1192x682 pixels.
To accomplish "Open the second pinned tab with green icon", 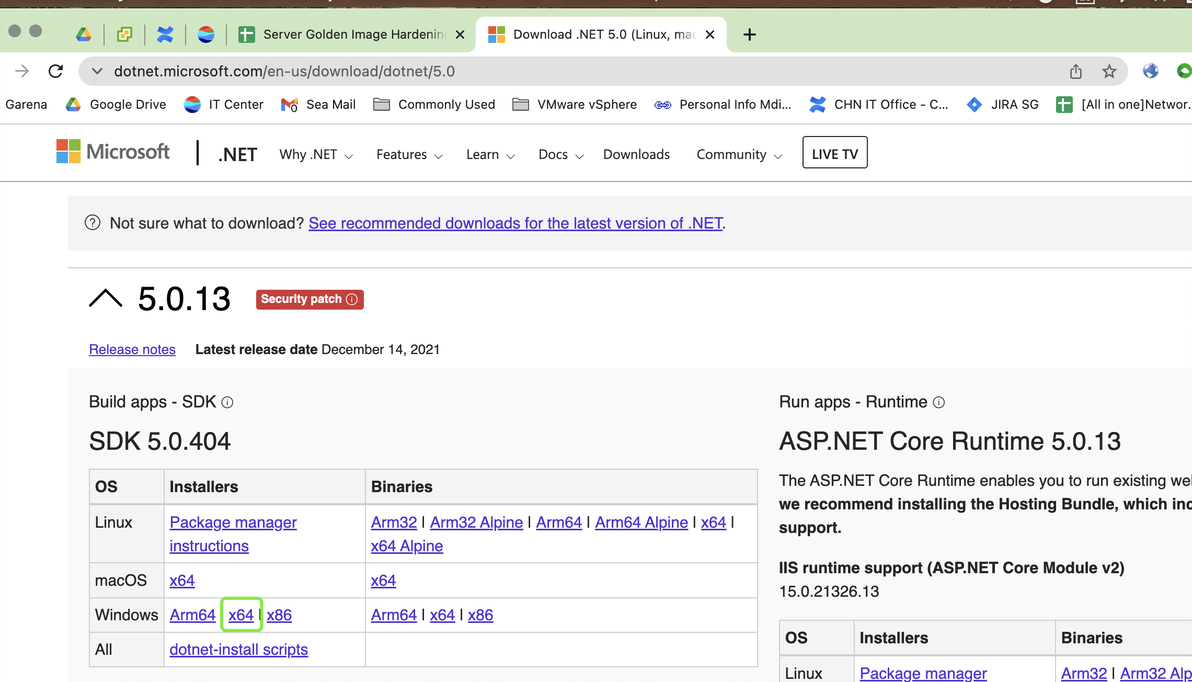I will pos(125,34).
